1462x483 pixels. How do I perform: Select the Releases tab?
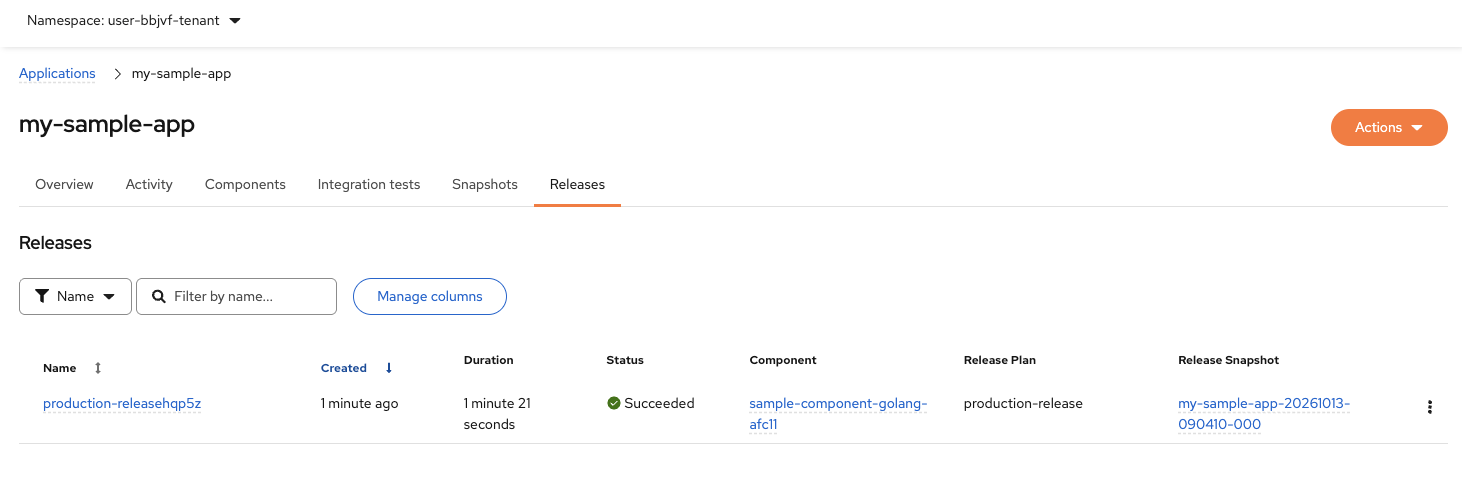tap(577, 184)
